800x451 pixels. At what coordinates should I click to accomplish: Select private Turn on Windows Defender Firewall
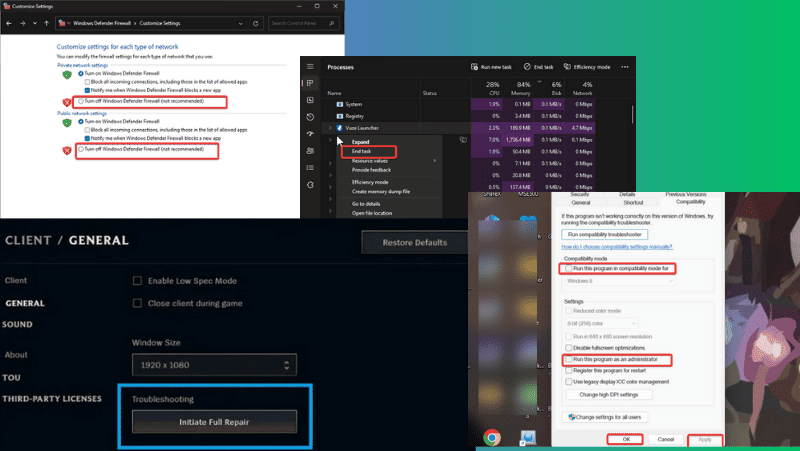click(81, 73)
